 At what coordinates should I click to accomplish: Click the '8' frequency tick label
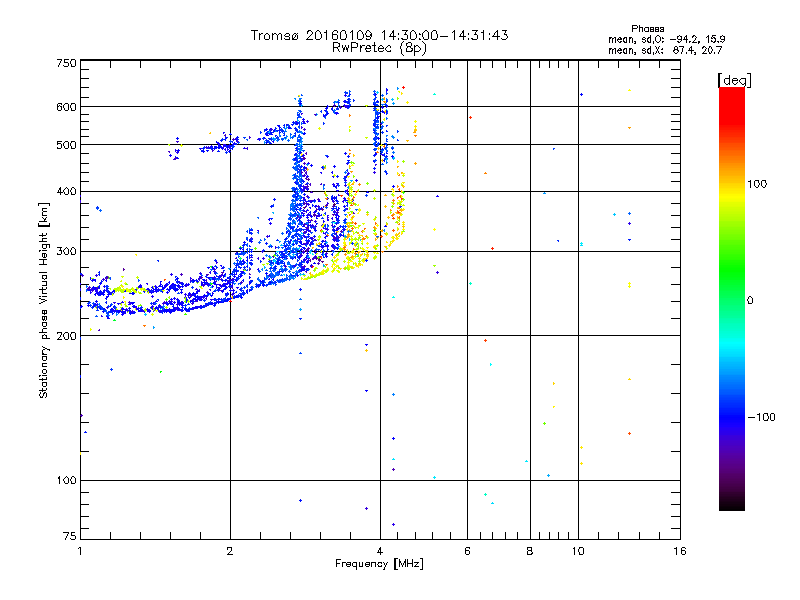(530, 551)
